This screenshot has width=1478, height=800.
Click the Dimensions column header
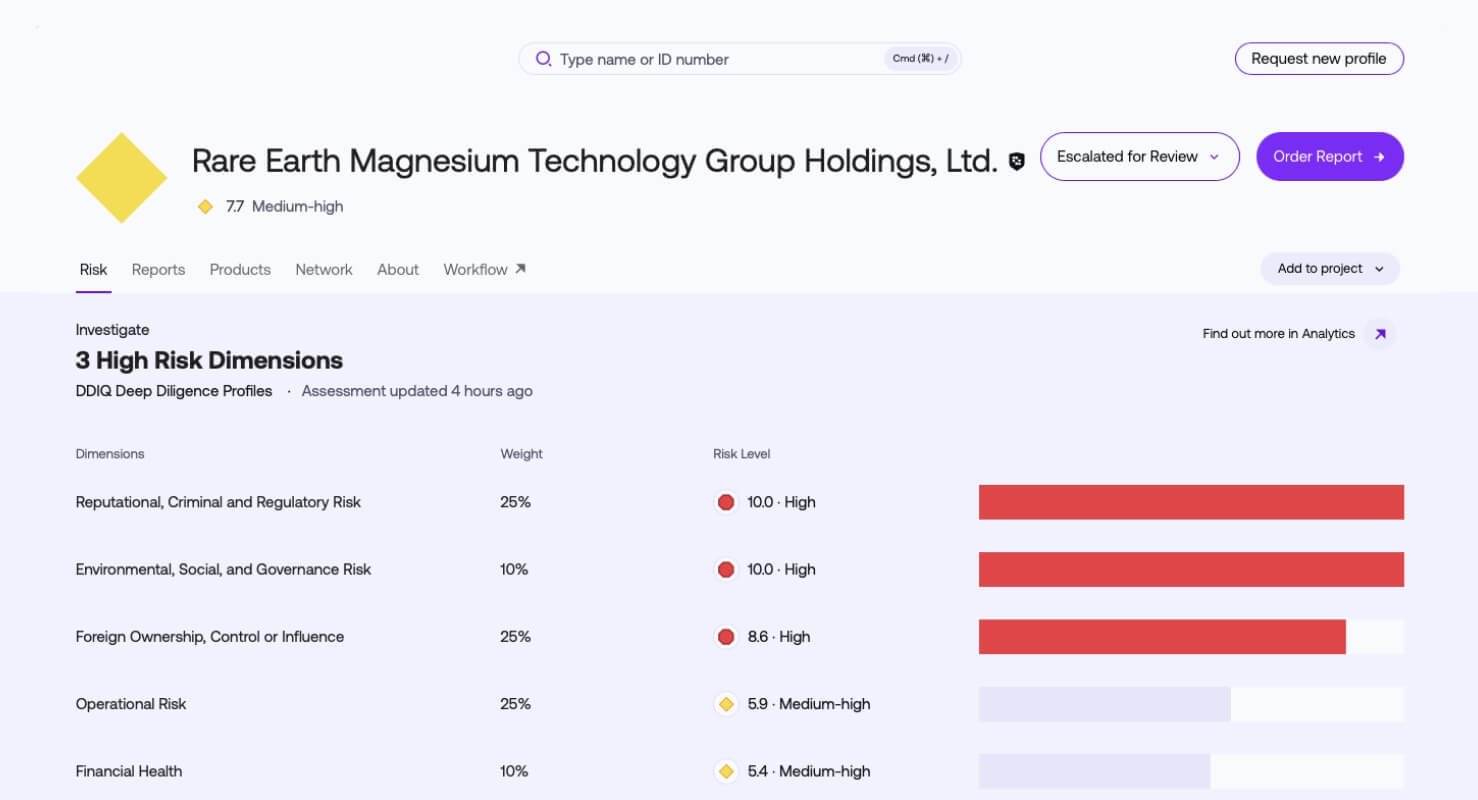[110, 454]
